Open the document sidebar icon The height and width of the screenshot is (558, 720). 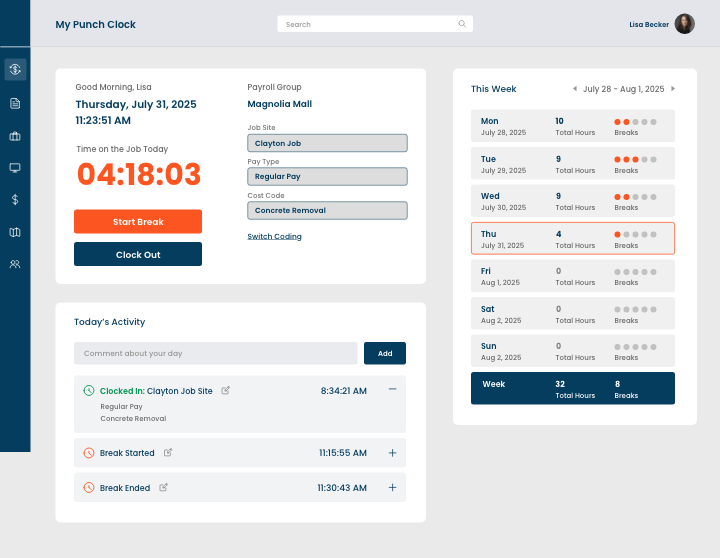coord(15,103)
